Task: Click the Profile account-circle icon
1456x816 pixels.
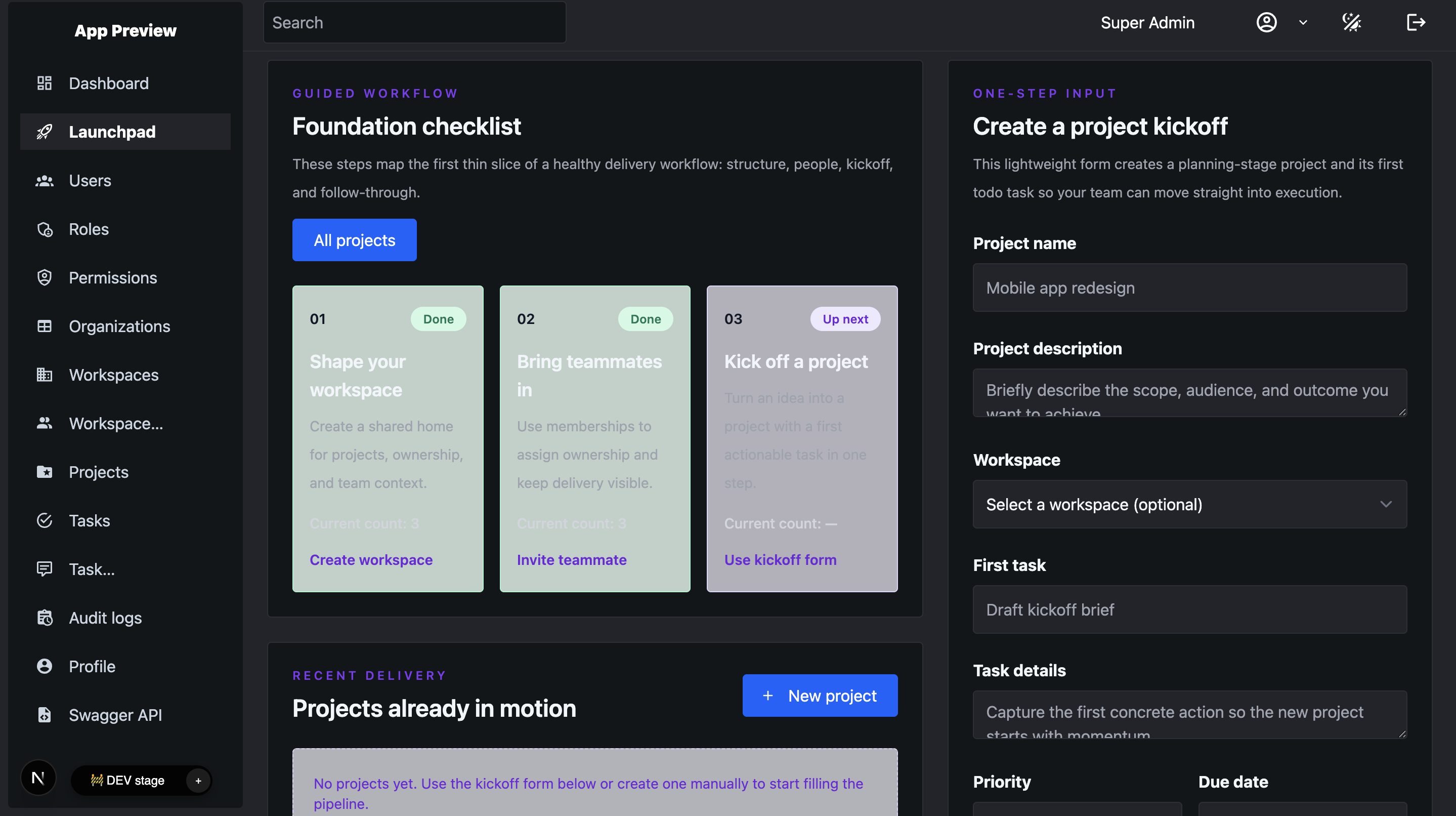Action: [44, 666]
